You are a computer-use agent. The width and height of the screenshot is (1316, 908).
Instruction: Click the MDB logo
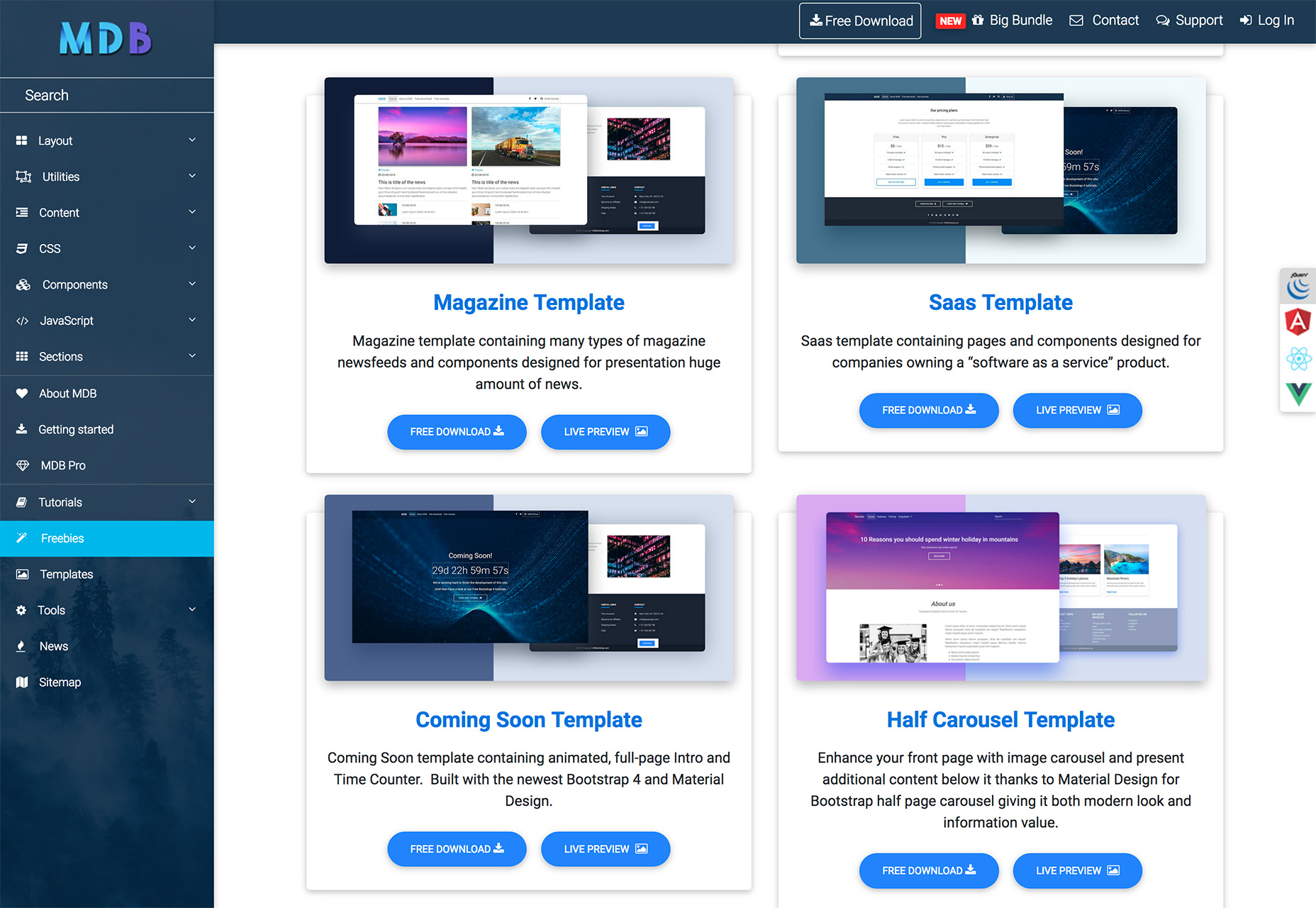pos(106,38)
